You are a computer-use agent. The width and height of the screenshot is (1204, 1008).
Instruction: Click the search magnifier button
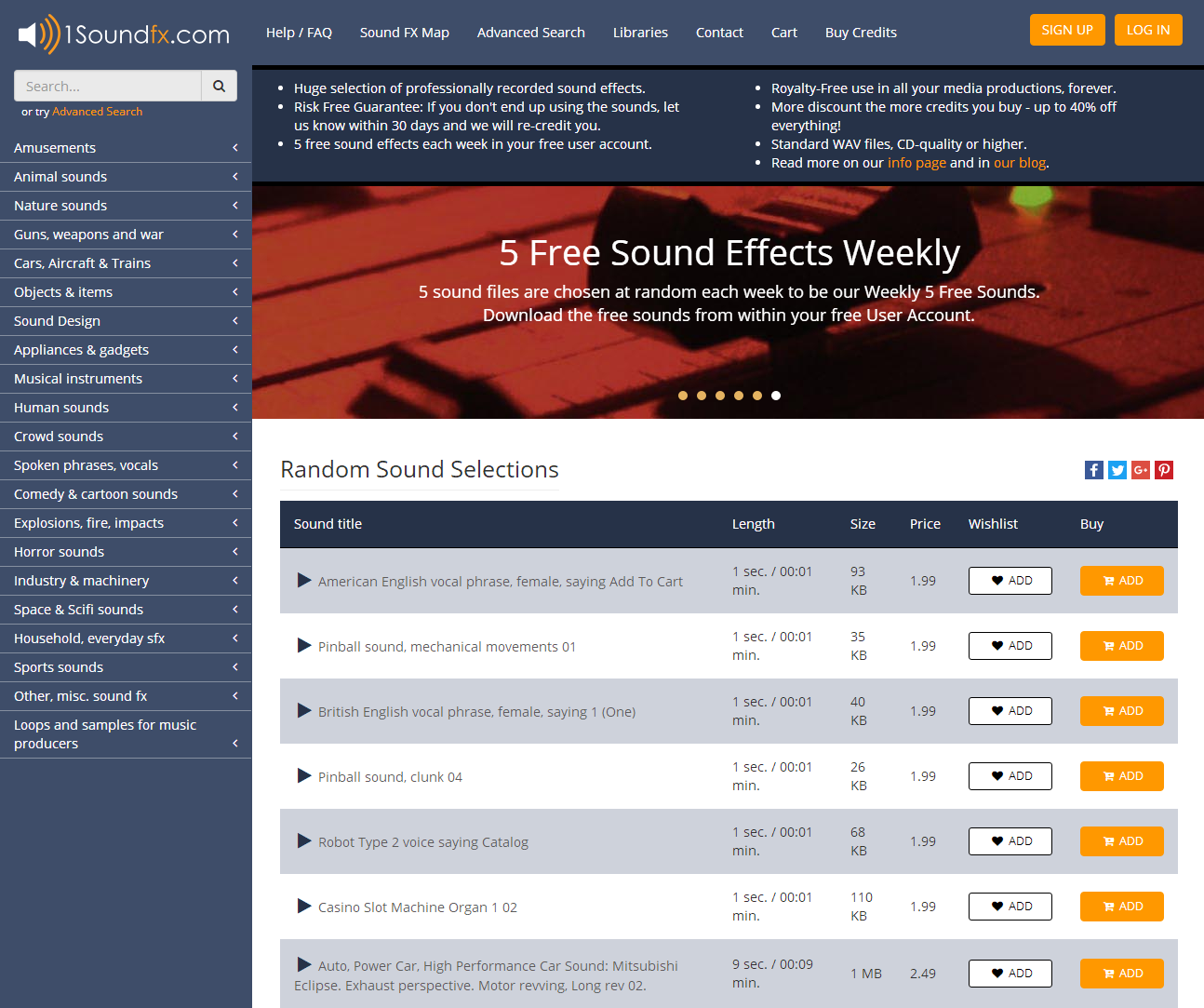pos(219,86)
